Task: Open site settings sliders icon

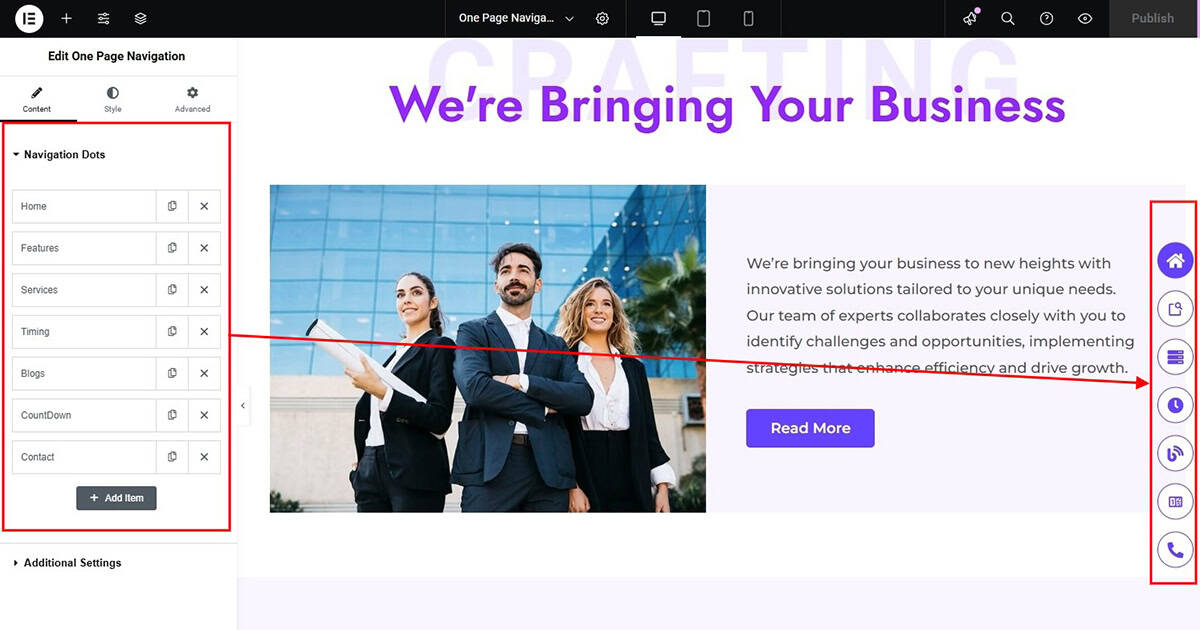Action: (104, 18)
